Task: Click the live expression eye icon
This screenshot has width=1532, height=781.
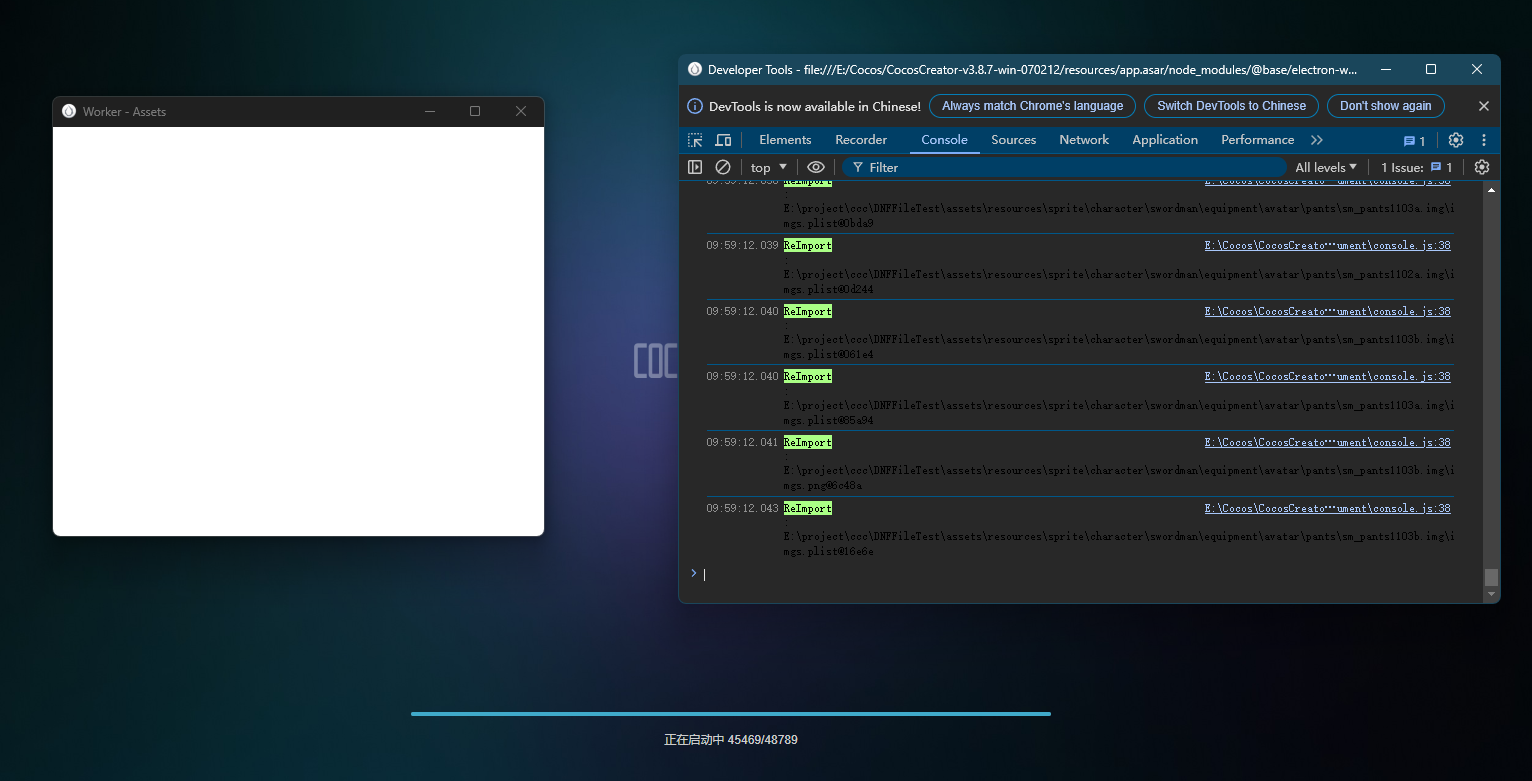Action: tap(816, 167)
